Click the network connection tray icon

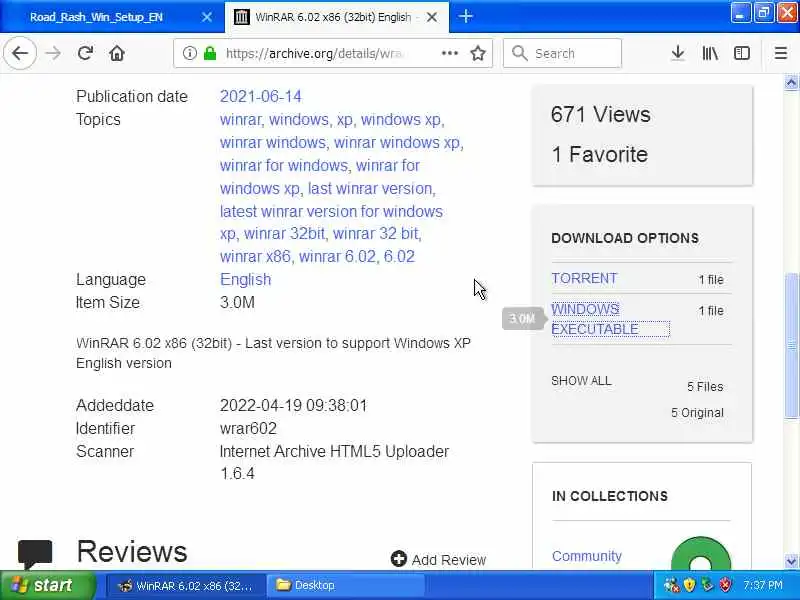[x=671, y=585]
